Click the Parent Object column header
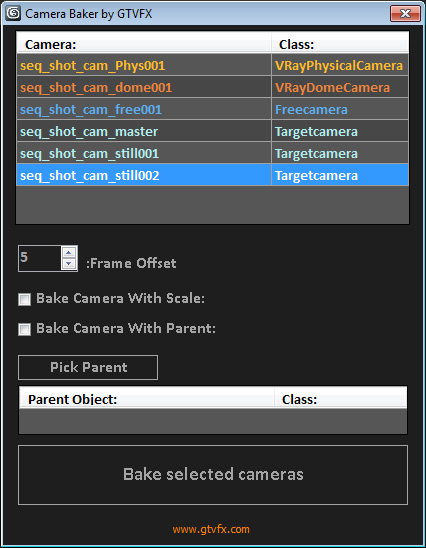This screenshot has width=426, height=548. point(146,398)
